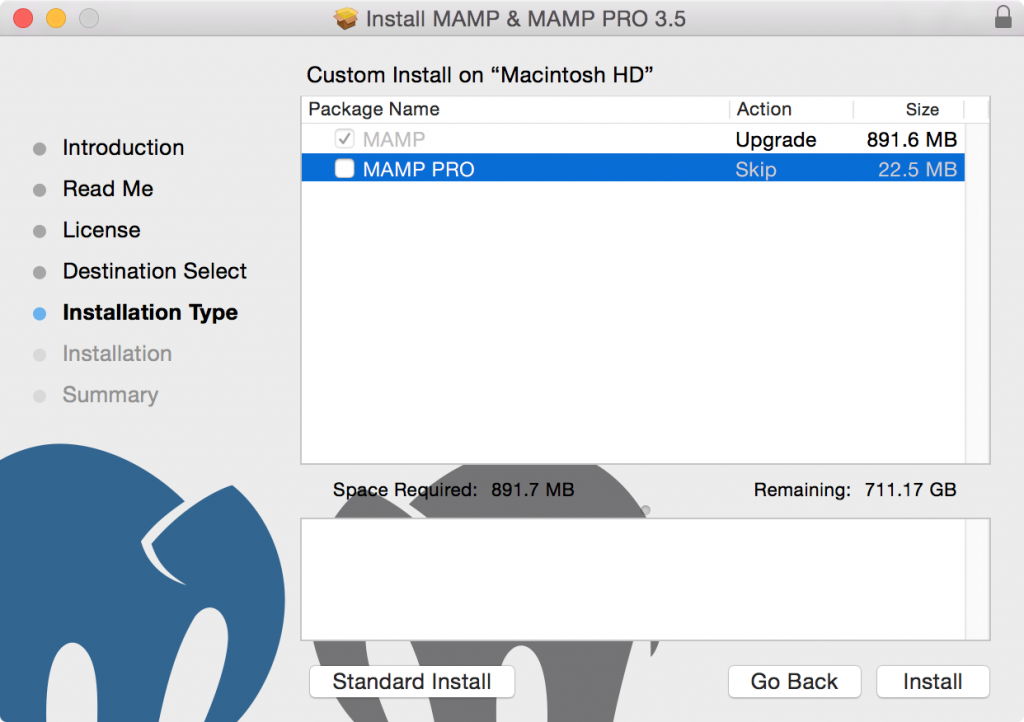This screenshot has height=722, width=1024.
Task: Click the lock icon in title bar
Action: tap(1002, 17)
